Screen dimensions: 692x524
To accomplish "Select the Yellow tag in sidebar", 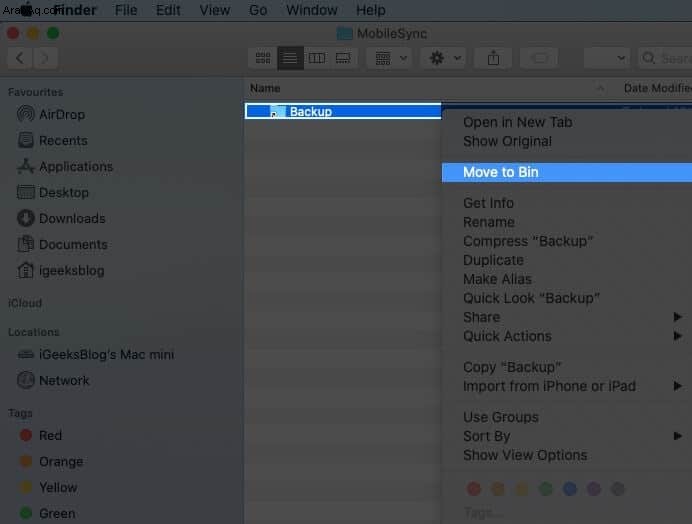I will pos(49,487).
